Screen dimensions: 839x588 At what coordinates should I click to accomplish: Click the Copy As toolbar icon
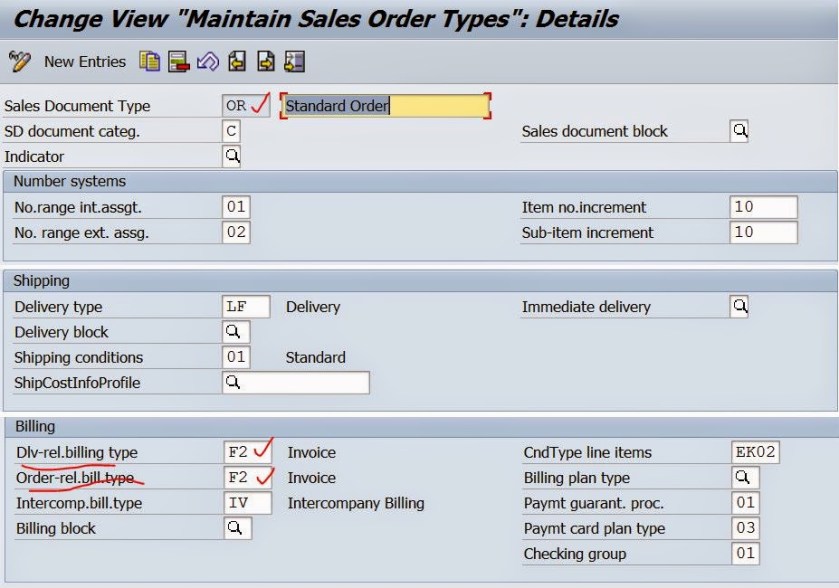tap(150, 62)
